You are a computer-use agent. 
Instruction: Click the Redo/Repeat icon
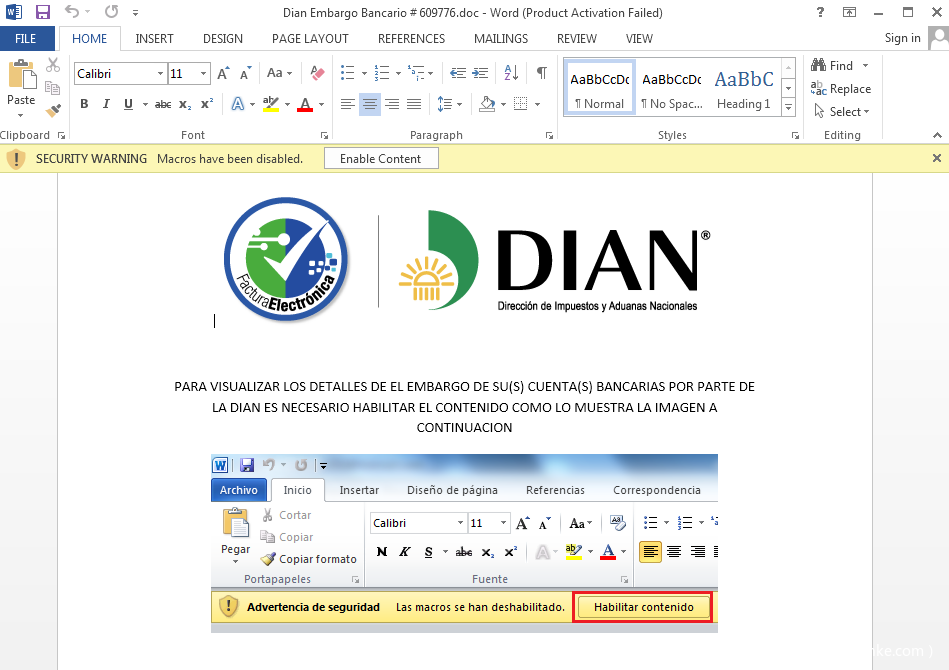[x=111, y=12]
